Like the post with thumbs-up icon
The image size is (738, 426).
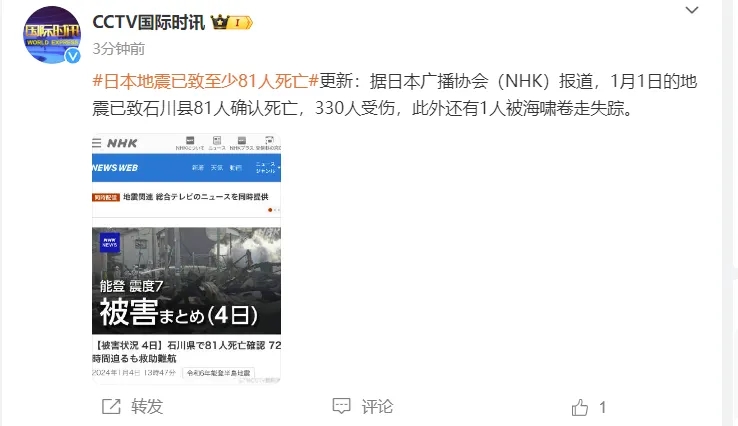point(579,407)
